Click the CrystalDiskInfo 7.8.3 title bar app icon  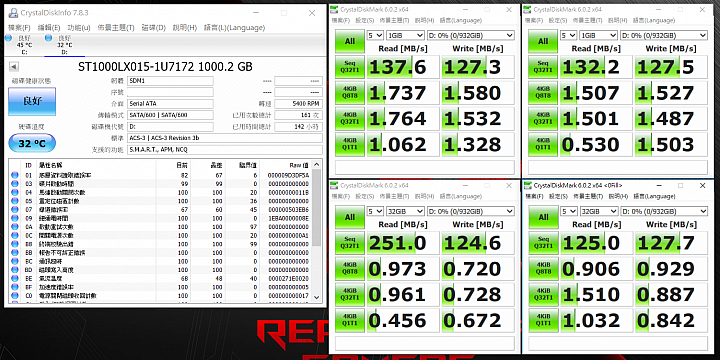coord(13,13)
